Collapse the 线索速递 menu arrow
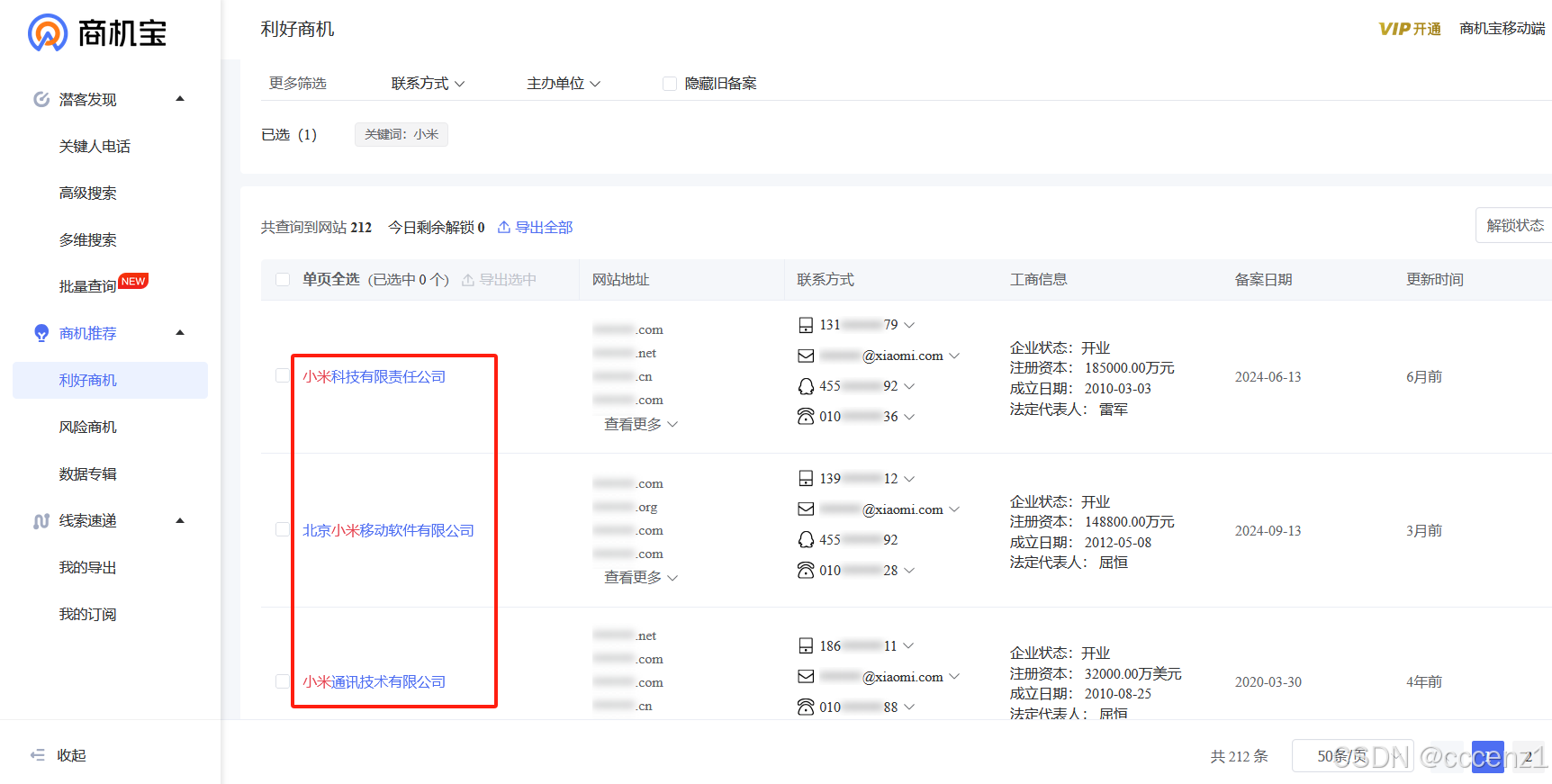Image resolution: width=1552 pixels, height=784 pixels. tap(180, 521)
